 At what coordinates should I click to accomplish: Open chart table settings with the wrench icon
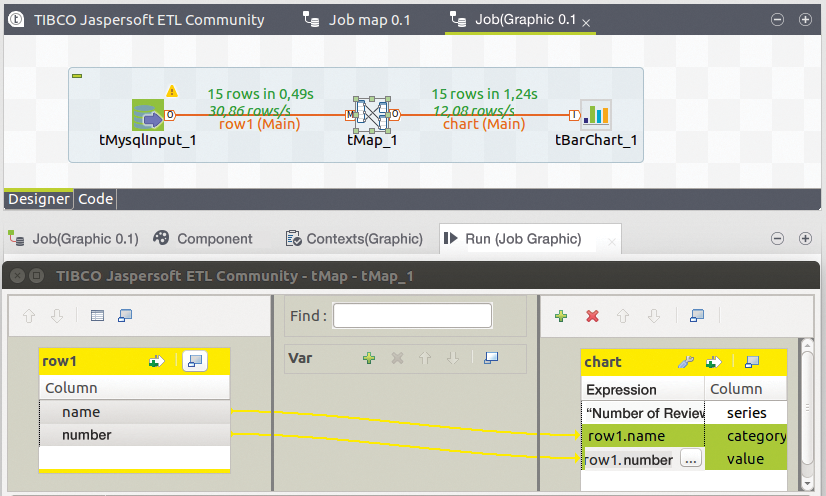coord(685,362)
